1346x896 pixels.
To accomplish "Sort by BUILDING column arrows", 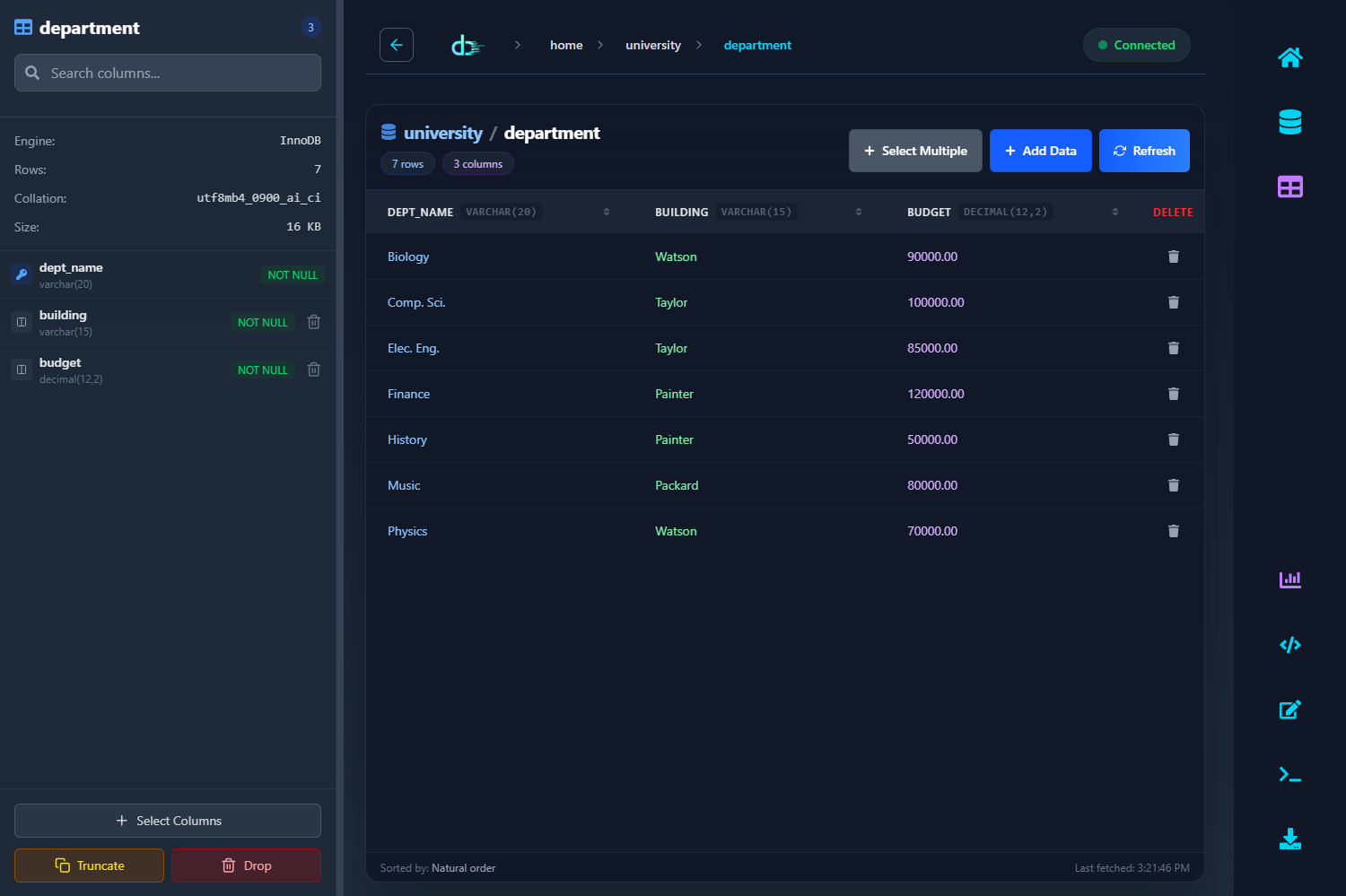I will click(x=859, y=212).
